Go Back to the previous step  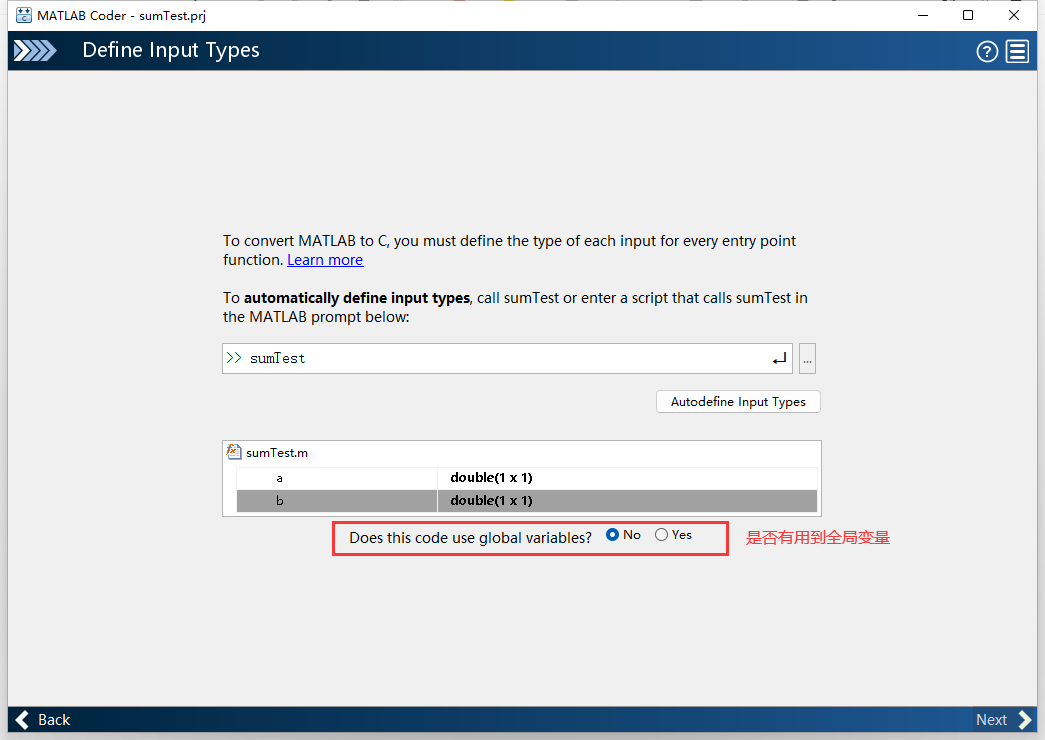[43, 720]
